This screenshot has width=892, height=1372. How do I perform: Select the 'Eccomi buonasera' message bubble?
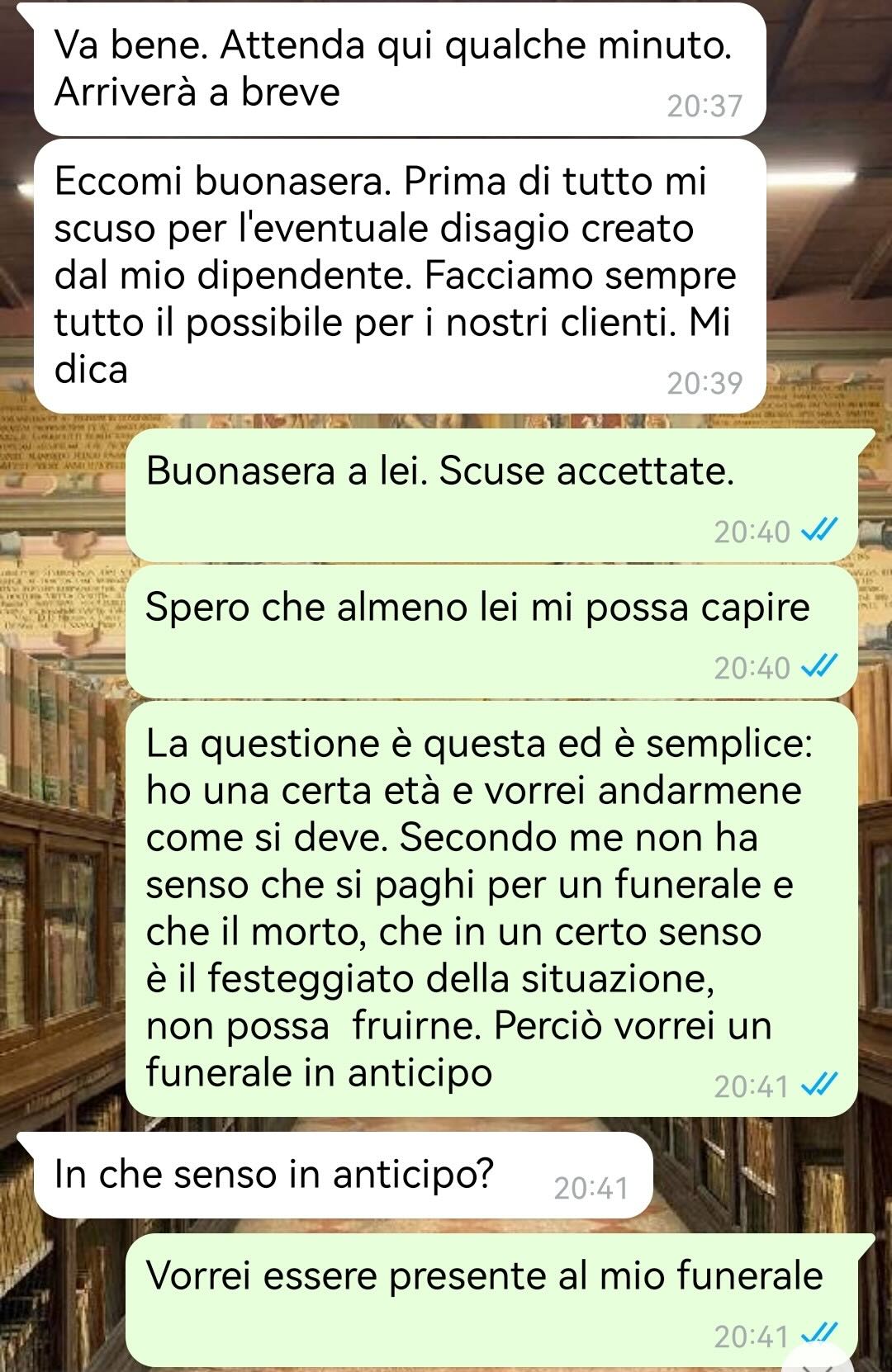[x=400, y=276]
